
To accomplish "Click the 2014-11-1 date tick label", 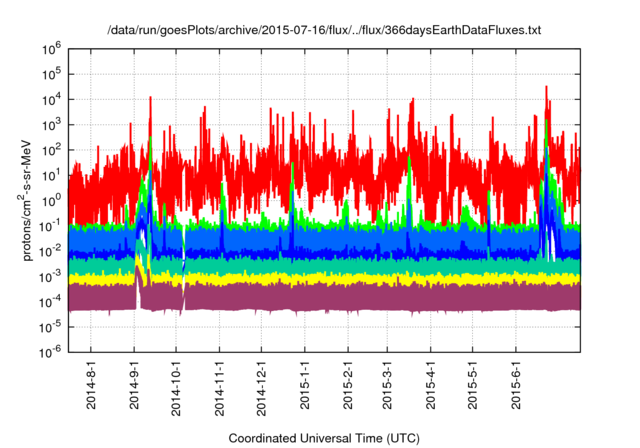I will coord(220,388).
